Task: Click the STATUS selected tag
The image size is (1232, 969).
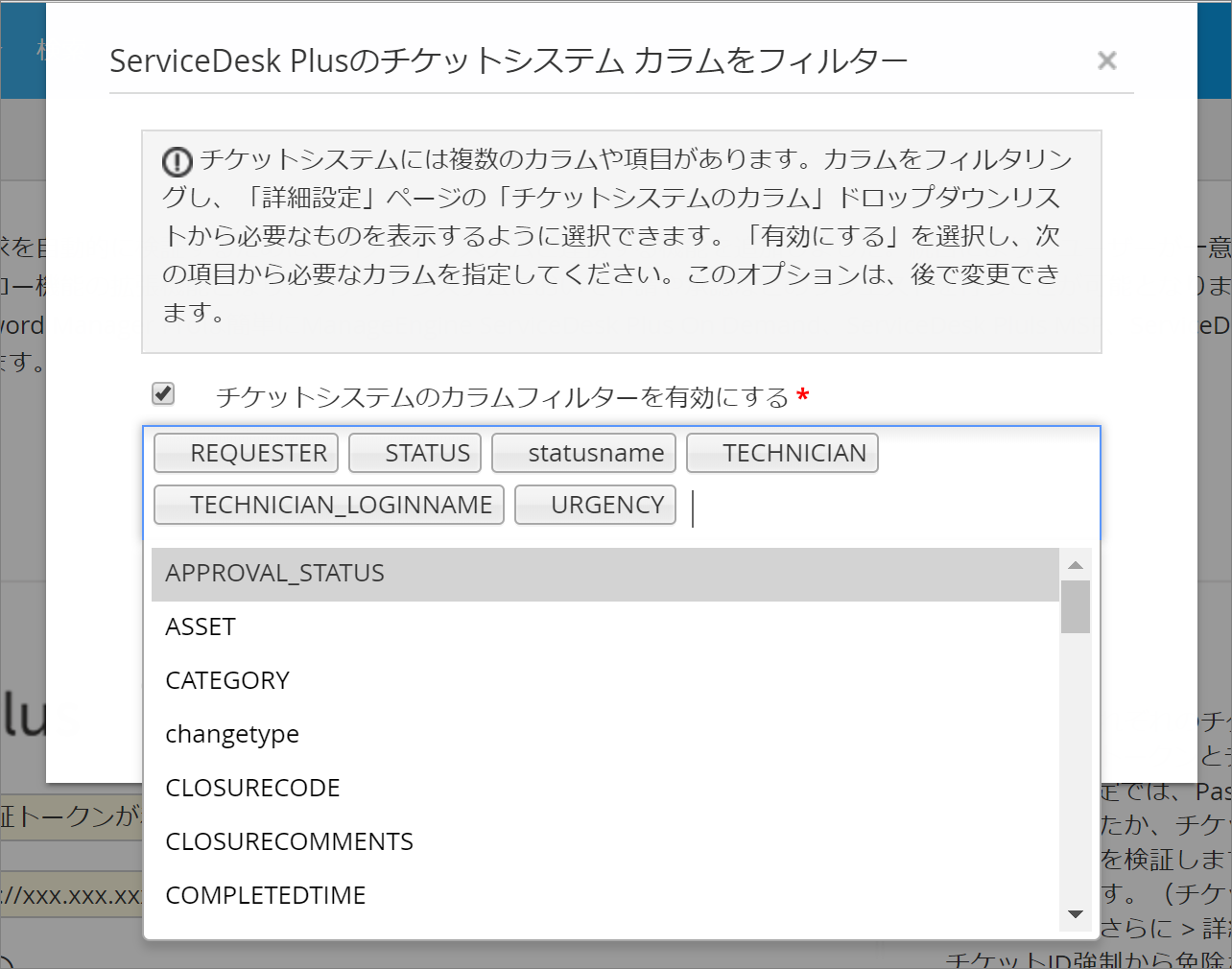Action: [x=415, y=454]
